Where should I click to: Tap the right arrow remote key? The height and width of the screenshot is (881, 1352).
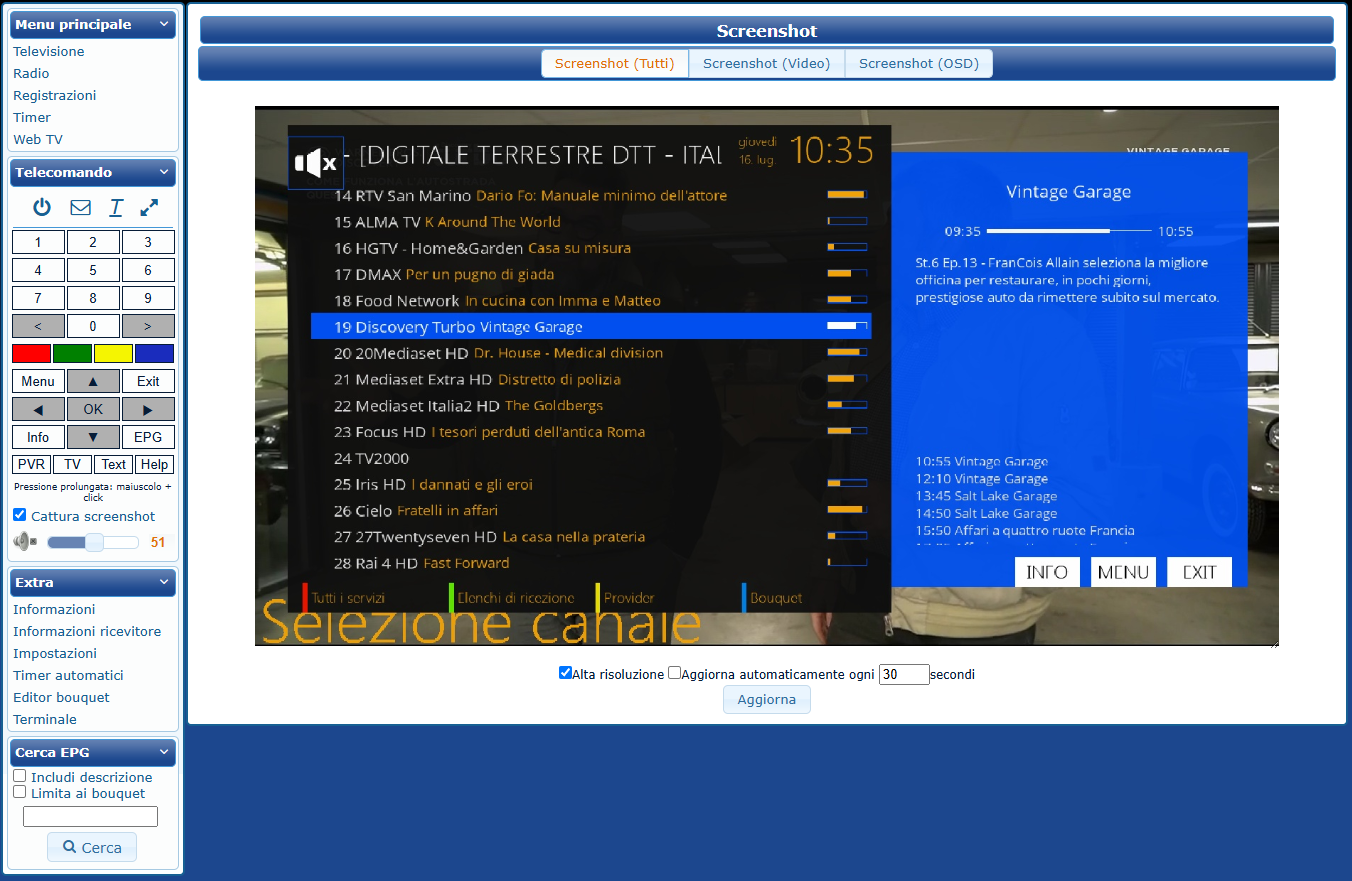148,409
